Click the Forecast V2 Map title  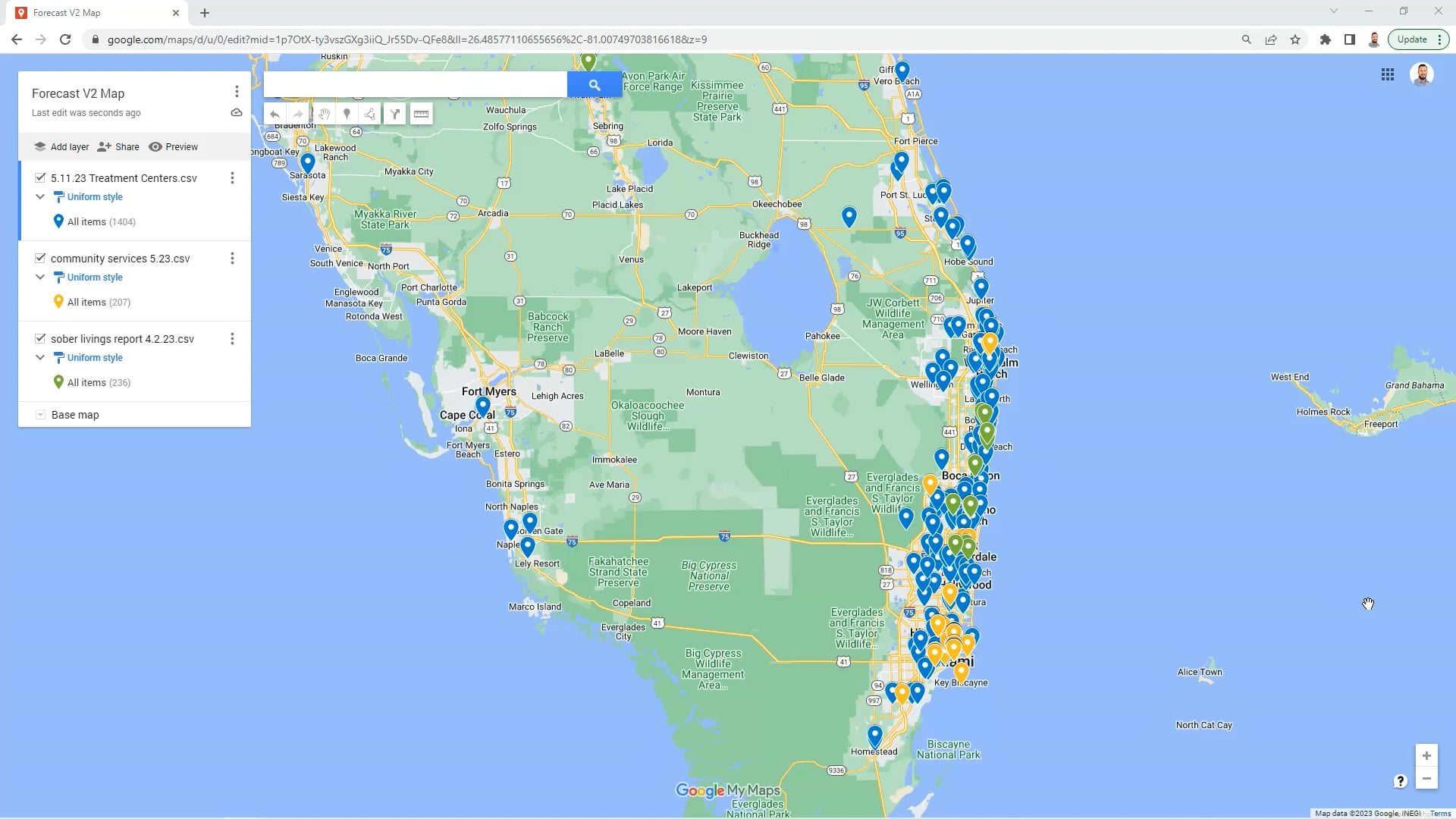pyautogui.click(x=78, y=93)
